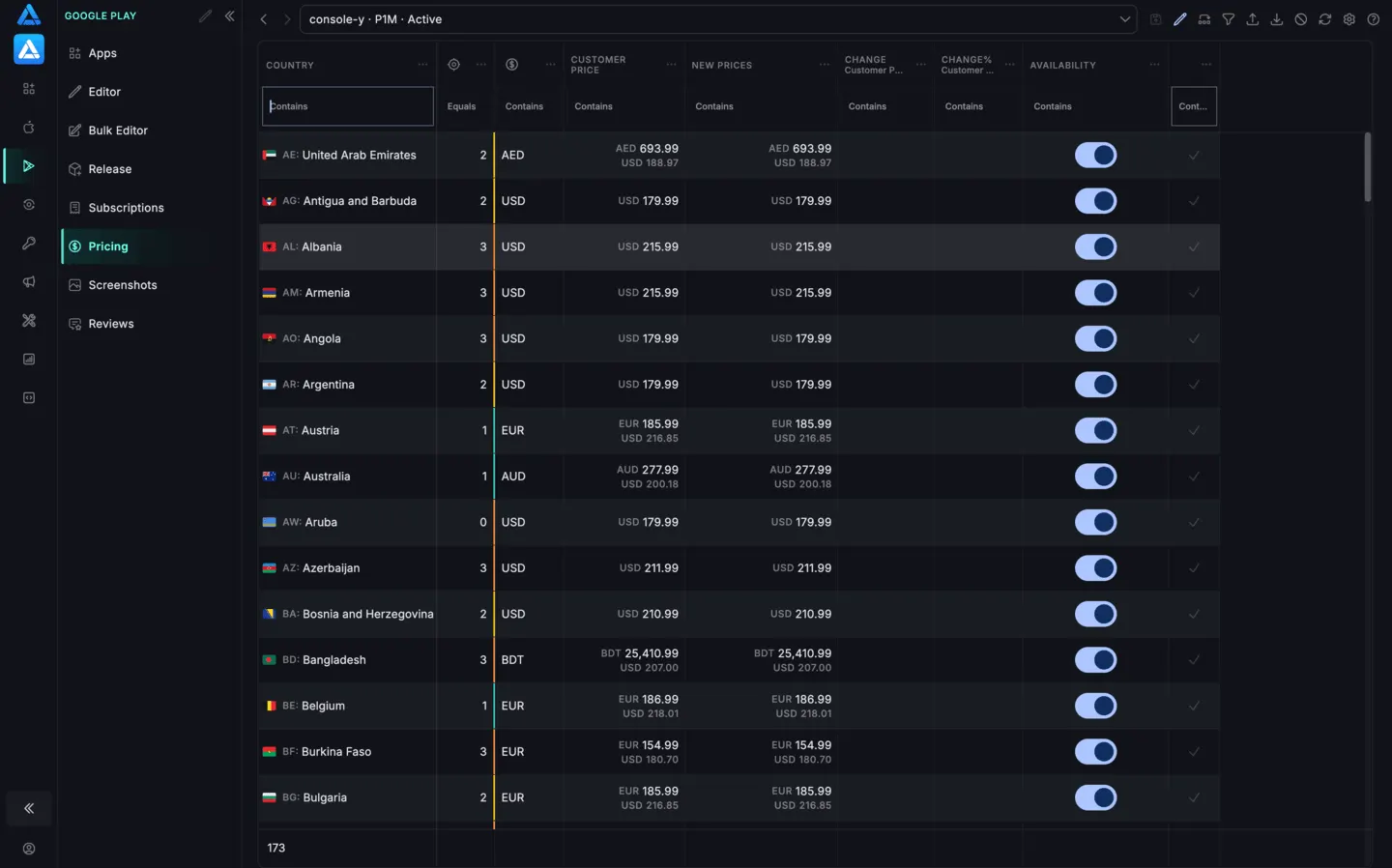
Task: Disable availability switch for Australia
Action: (1095, 477)
